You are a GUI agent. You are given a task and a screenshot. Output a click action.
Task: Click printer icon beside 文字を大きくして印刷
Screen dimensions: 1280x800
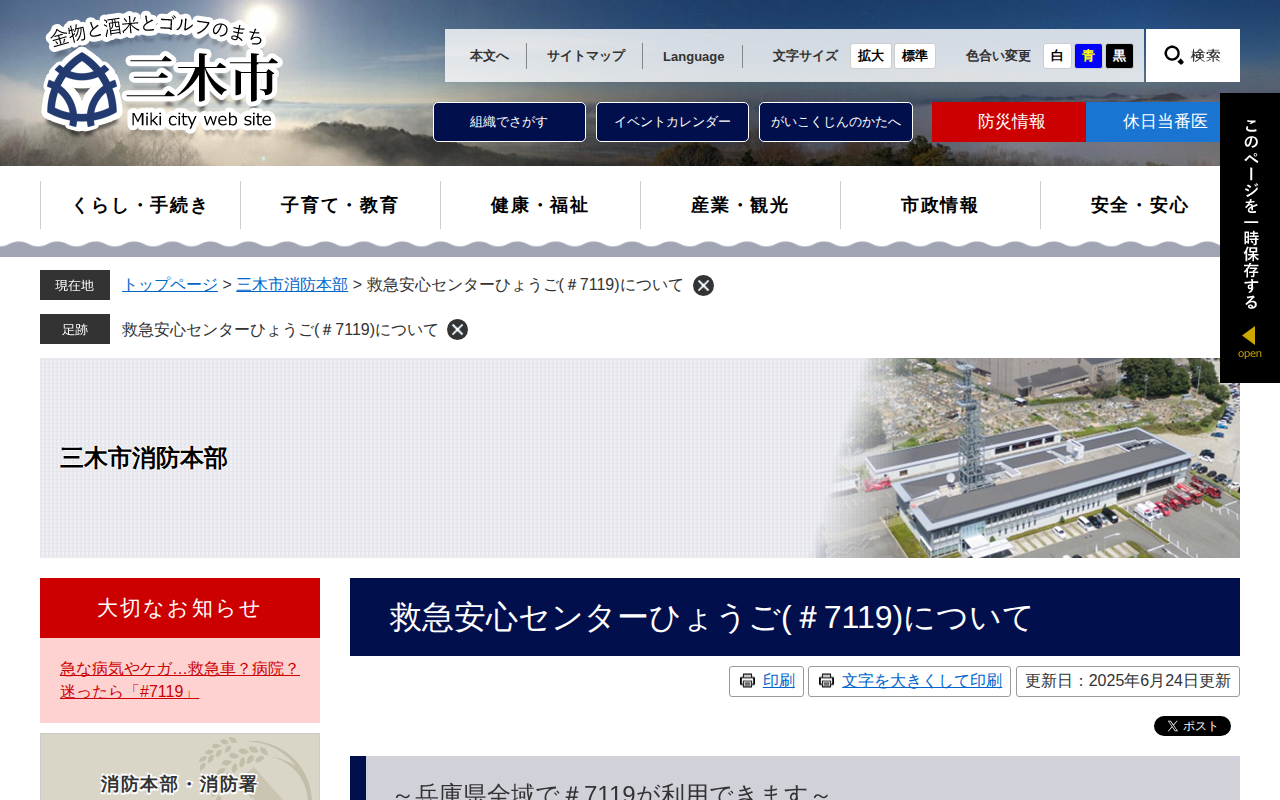(x=826, y=681)
